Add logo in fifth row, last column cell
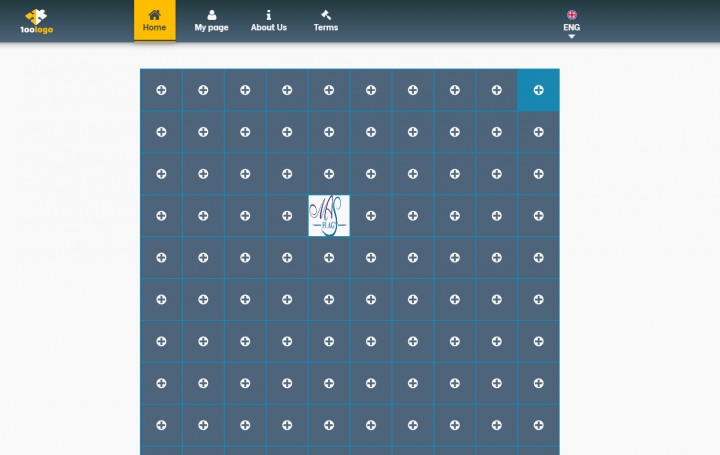This screenshot has height=455, width=720. click(x=539, y=258)
